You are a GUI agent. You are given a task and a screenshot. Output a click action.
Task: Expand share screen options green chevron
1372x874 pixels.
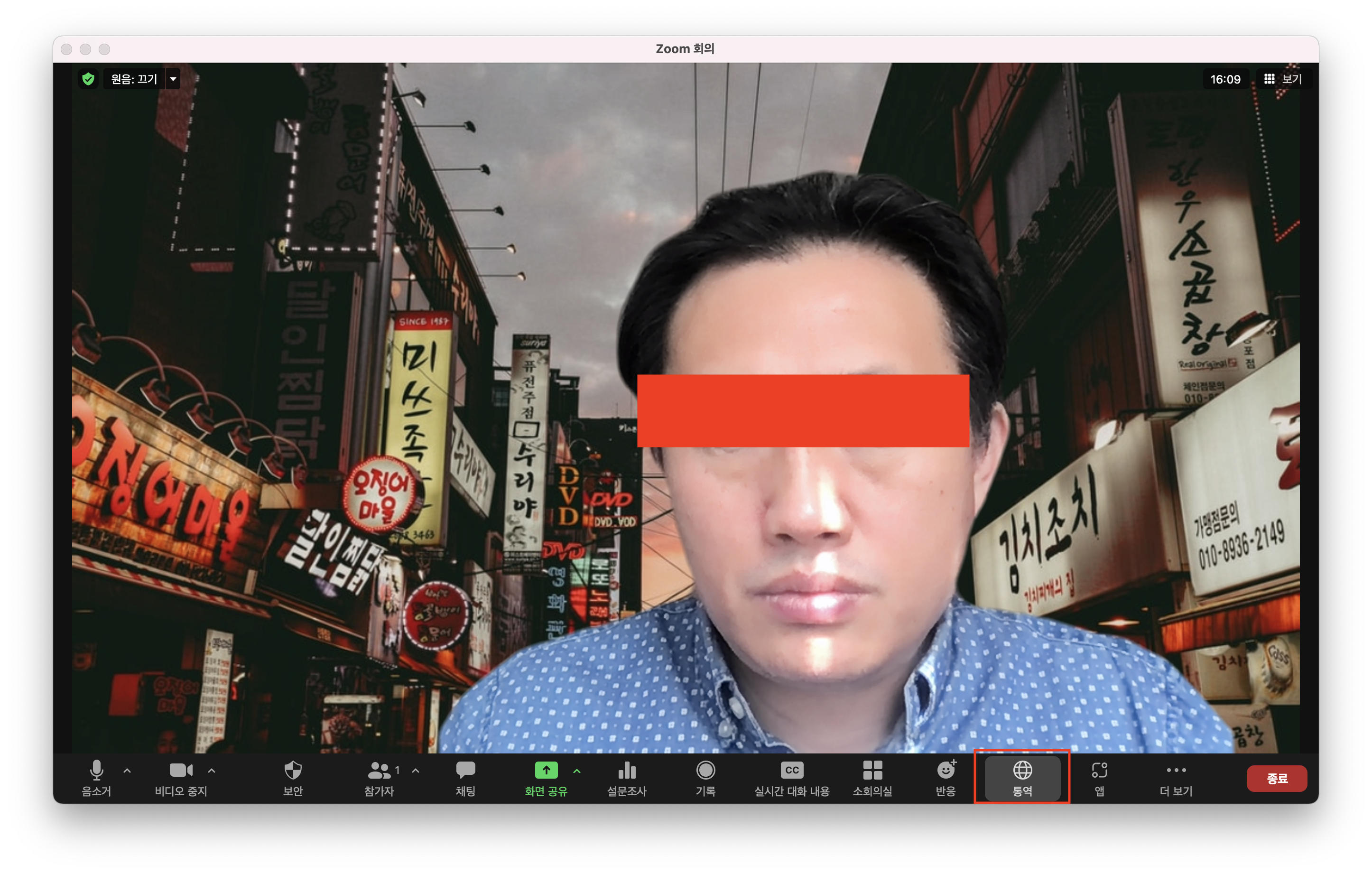pos(576,770)
